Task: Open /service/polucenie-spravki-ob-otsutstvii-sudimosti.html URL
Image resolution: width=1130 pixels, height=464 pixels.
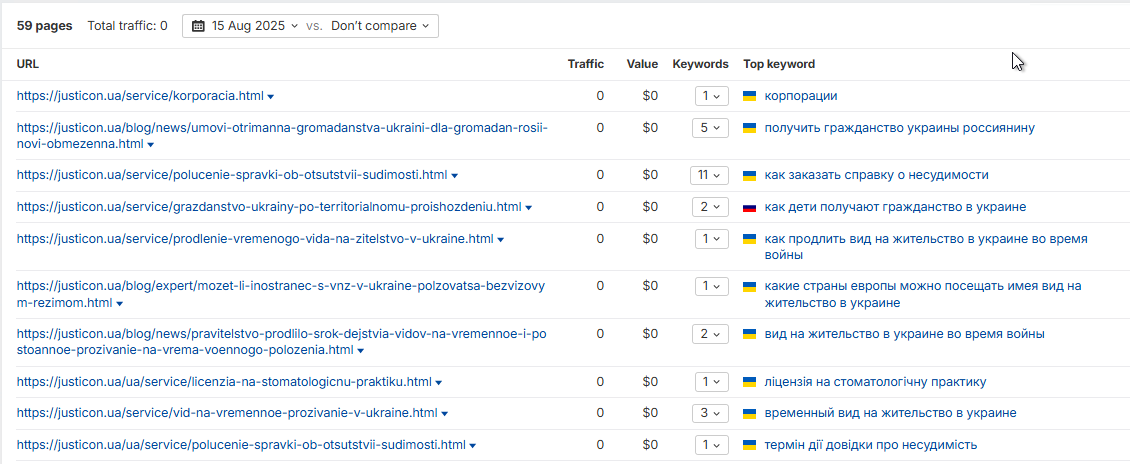Action: [x=232, y=175]
